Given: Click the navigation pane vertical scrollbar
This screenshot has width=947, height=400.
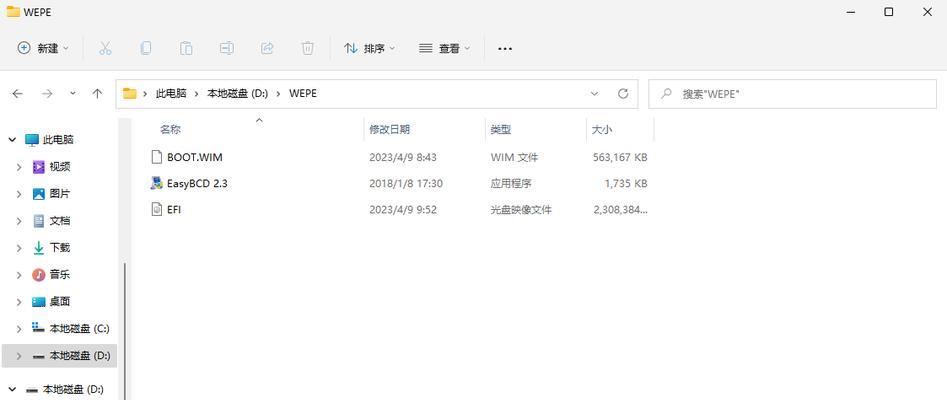Looking at the screenshot, I should (x=125, y=331).
